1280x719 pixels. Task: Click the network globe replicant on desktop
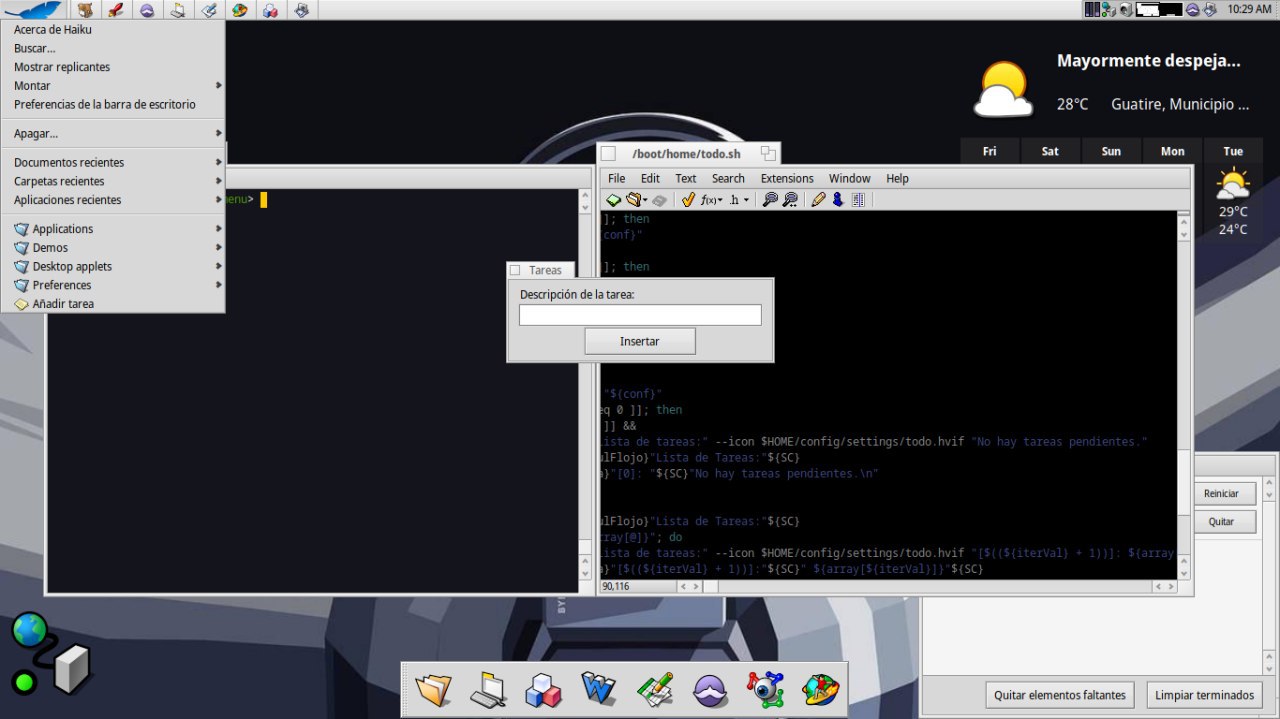pos(50,655)
